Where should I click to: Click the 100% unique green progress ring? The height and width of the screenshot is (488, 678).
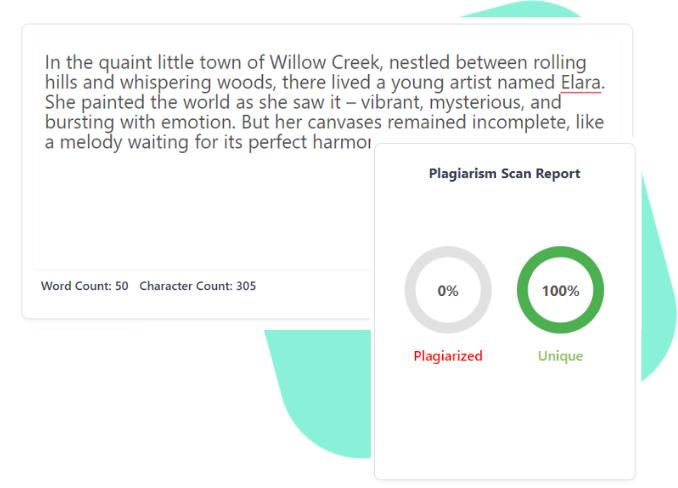tap(560, 290)
